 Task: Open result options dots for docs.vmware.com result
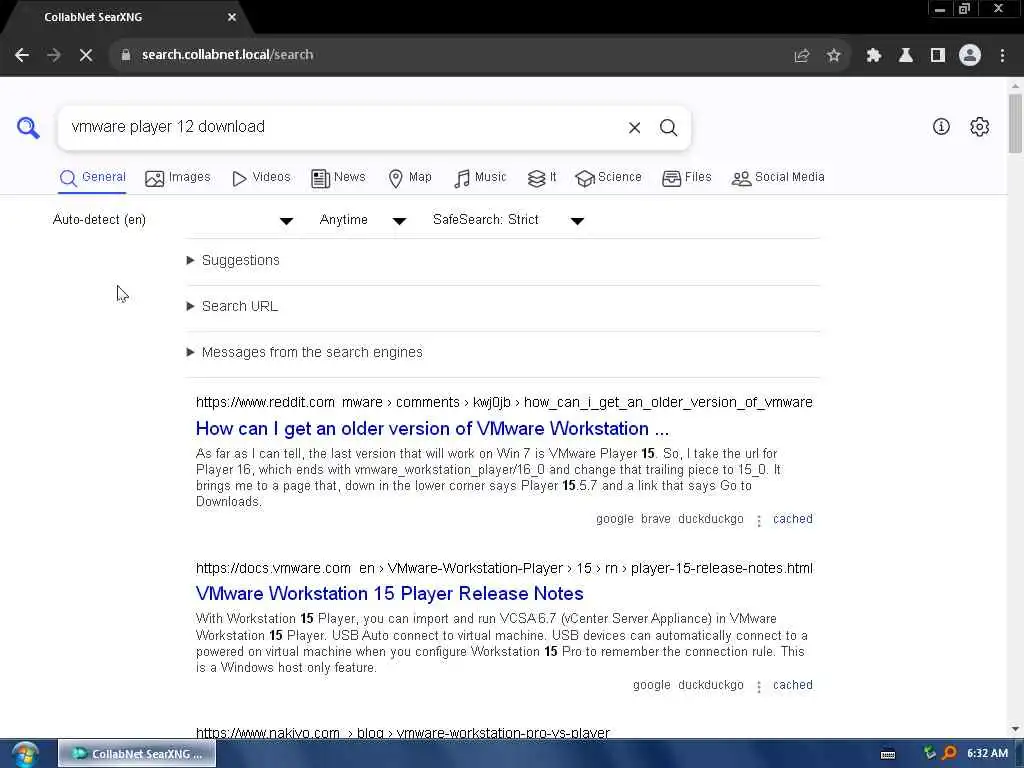click(758, 686)
